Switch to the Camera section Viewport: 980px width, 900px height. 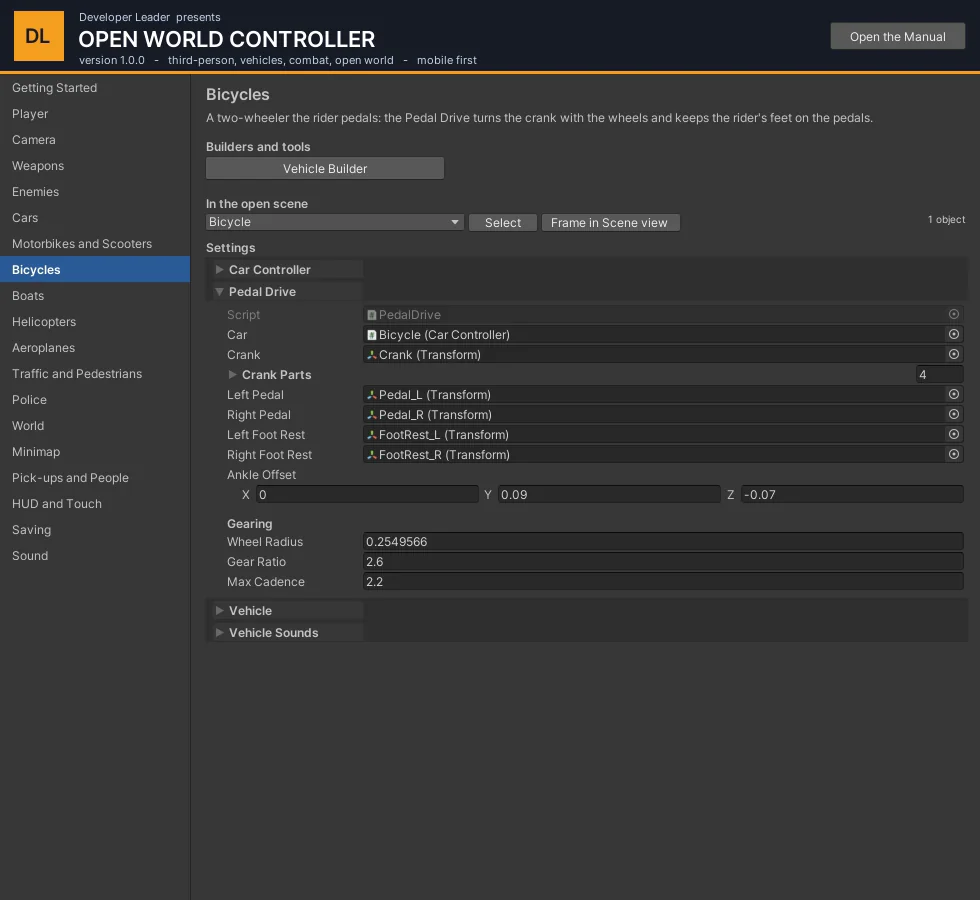[95, 140]
